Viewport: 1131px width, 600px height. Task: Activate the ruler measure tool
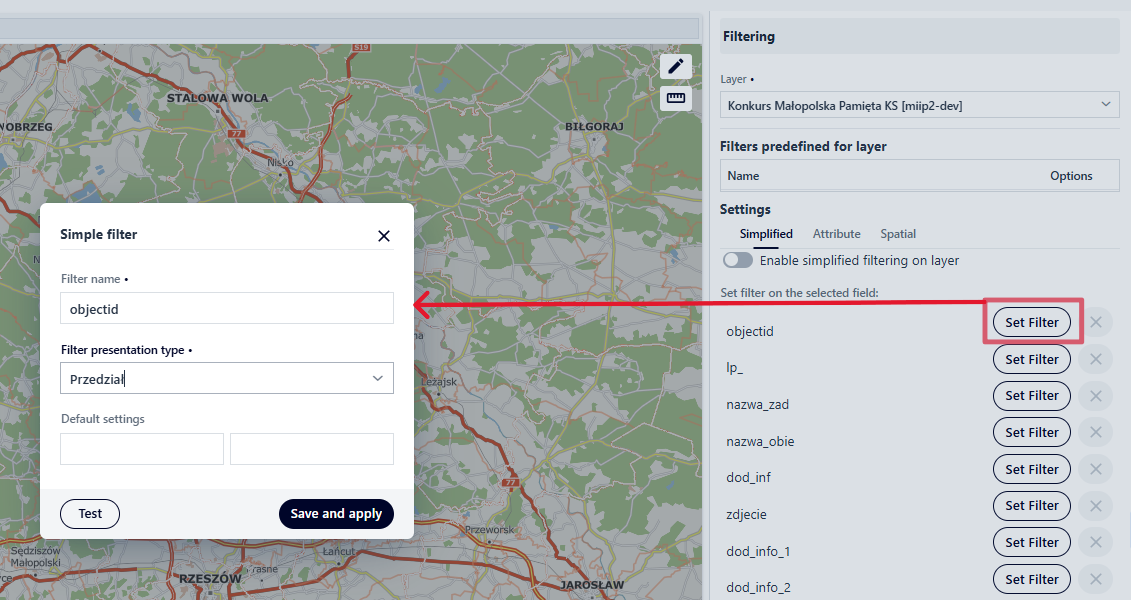pyautogui.click(x=676, y=98)
